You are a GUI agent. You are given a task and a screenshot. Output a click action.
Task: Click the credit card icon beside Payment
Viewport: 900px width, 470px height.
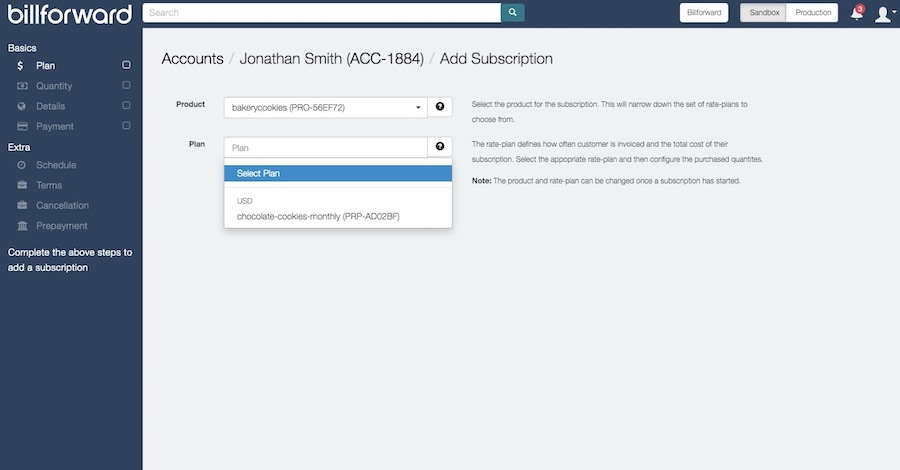22,126
